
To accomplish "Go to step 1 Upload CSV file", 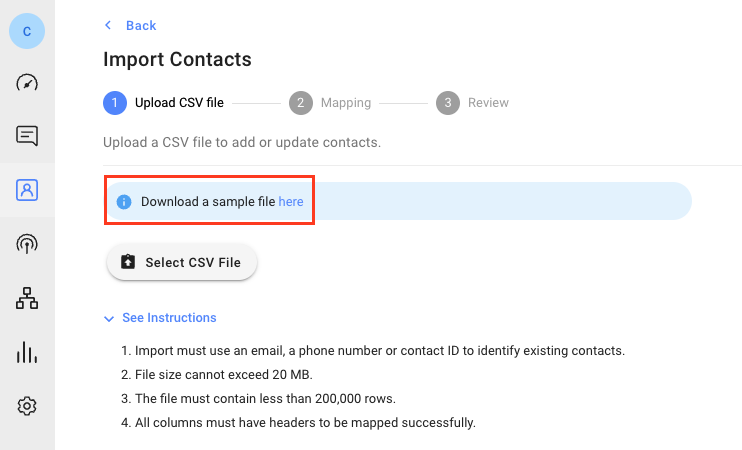I will (x=179, y=103).
